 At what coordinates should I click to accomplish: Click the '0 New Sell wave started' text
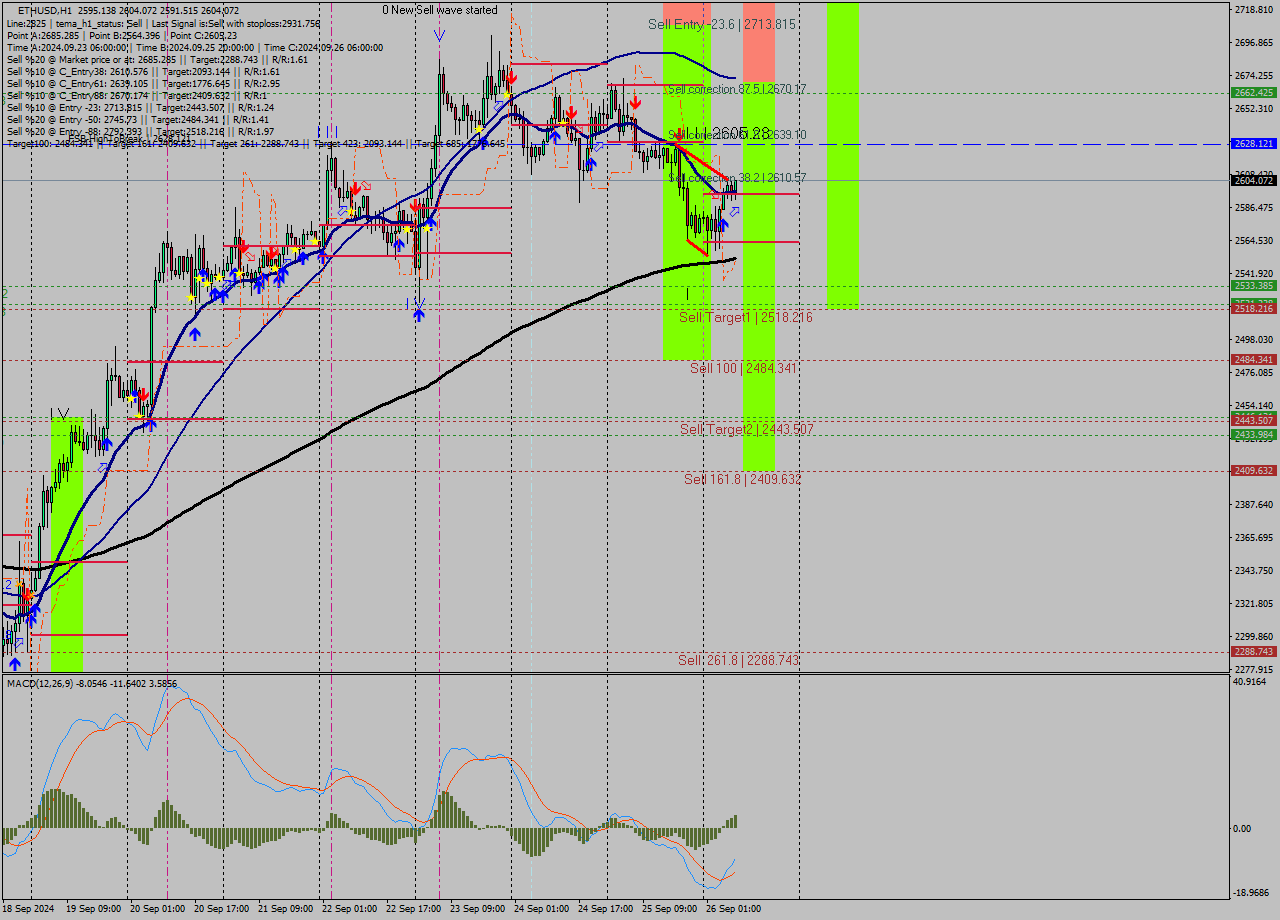coord(439,10)
